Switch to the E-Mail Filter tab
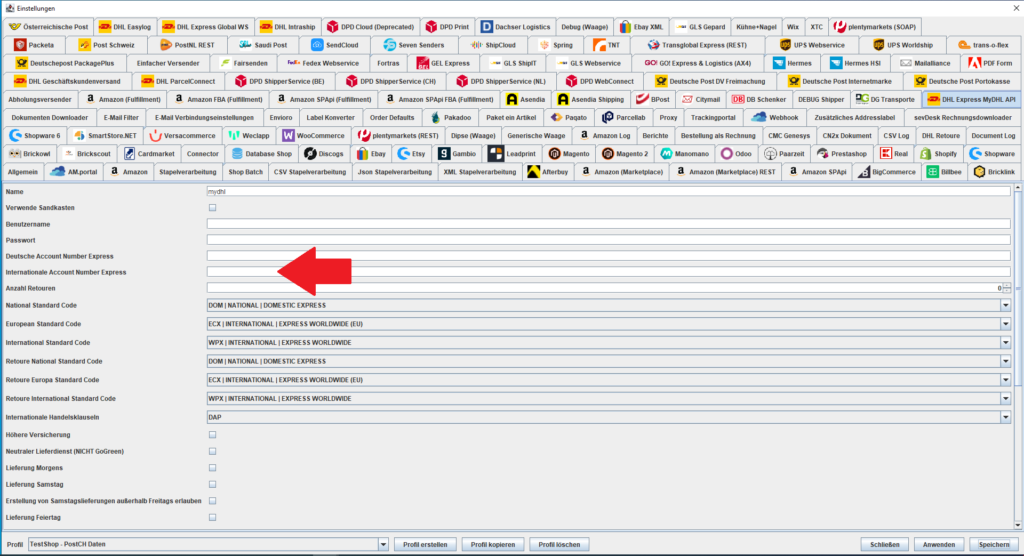This screenshot has height=556, width=1024. click(121, 118)
